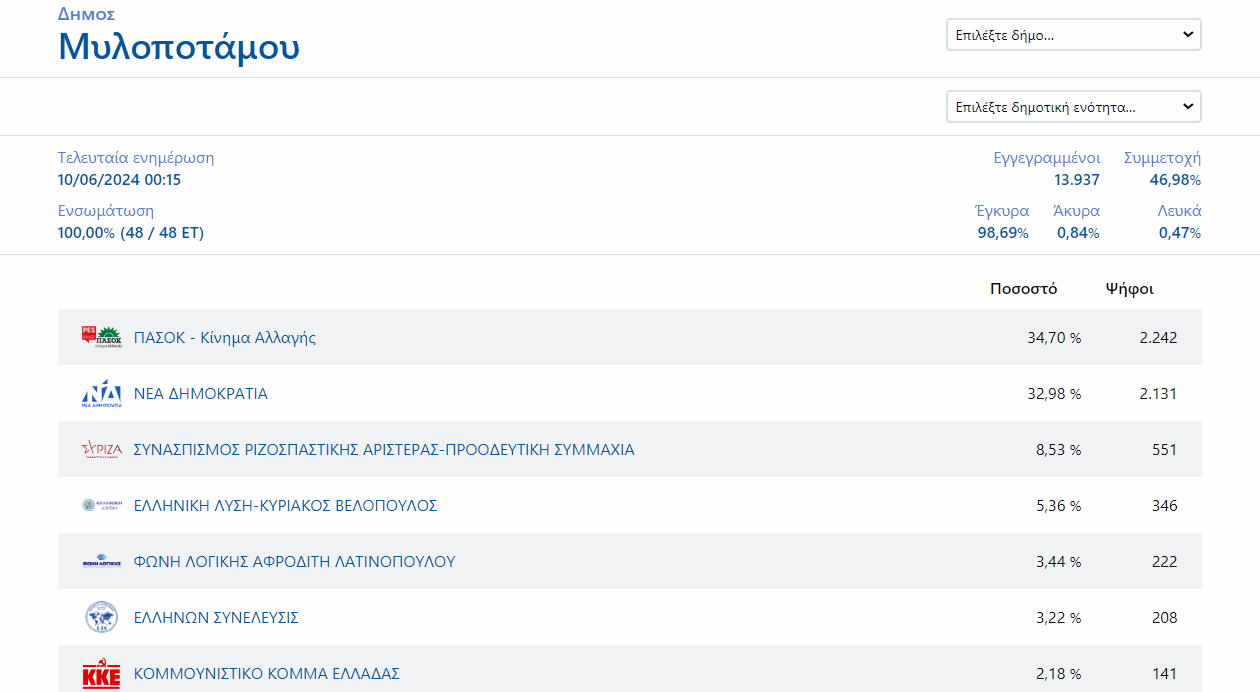
Task: Open the ΠΑΣΟΚ - Κίνημα Αλλαγής link
Action: pyautogui.click(x=225, y=338)
